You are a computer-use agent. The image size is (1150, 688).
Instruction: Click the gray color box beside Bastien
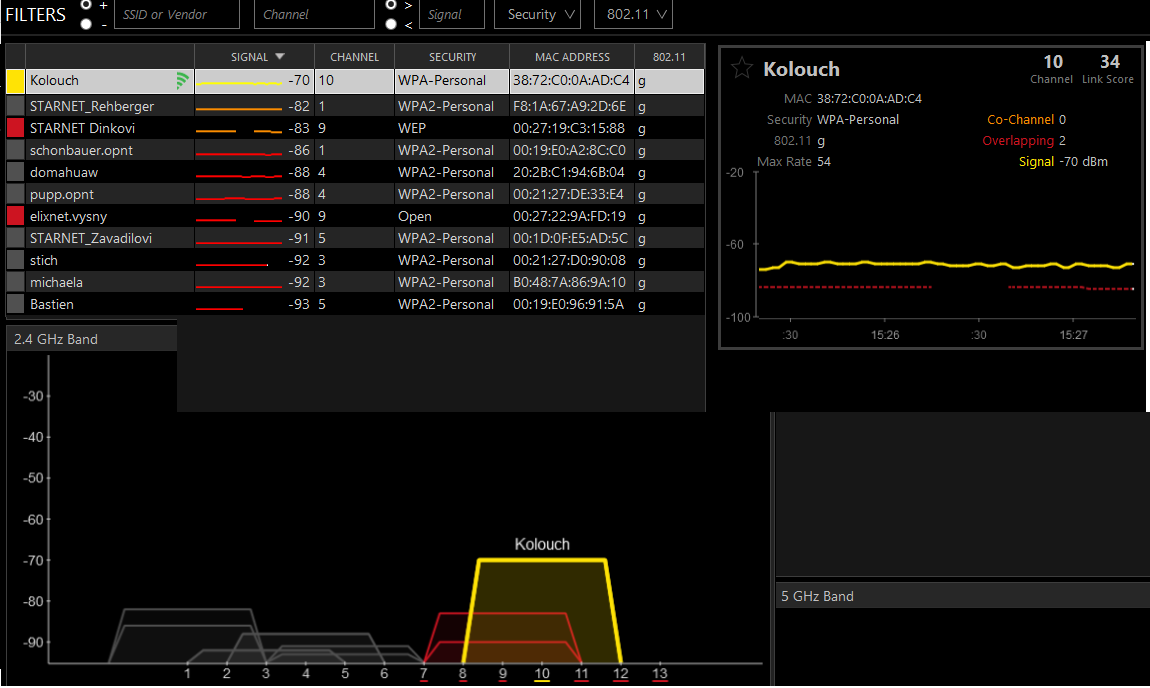click(15, 304)
